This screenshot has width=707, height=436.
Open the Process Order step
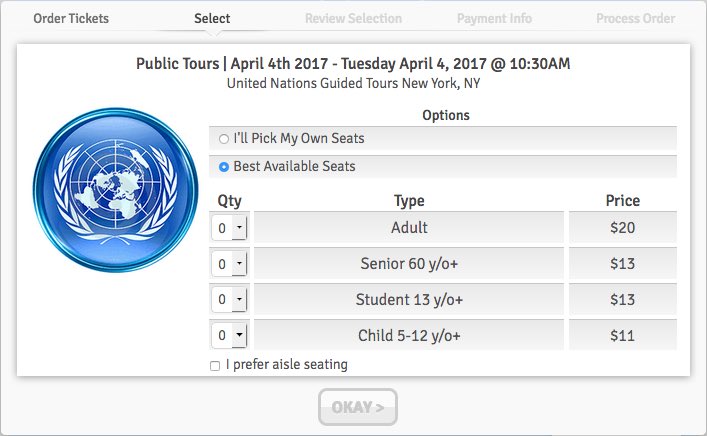point(636,18)
